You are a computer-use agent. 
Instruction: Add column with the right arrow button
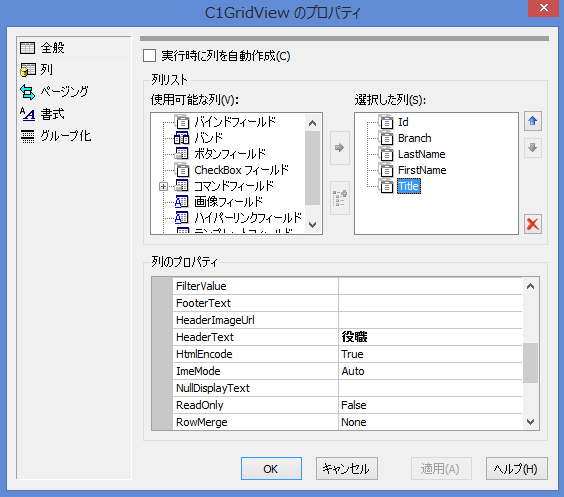click(x=340, y=148)
